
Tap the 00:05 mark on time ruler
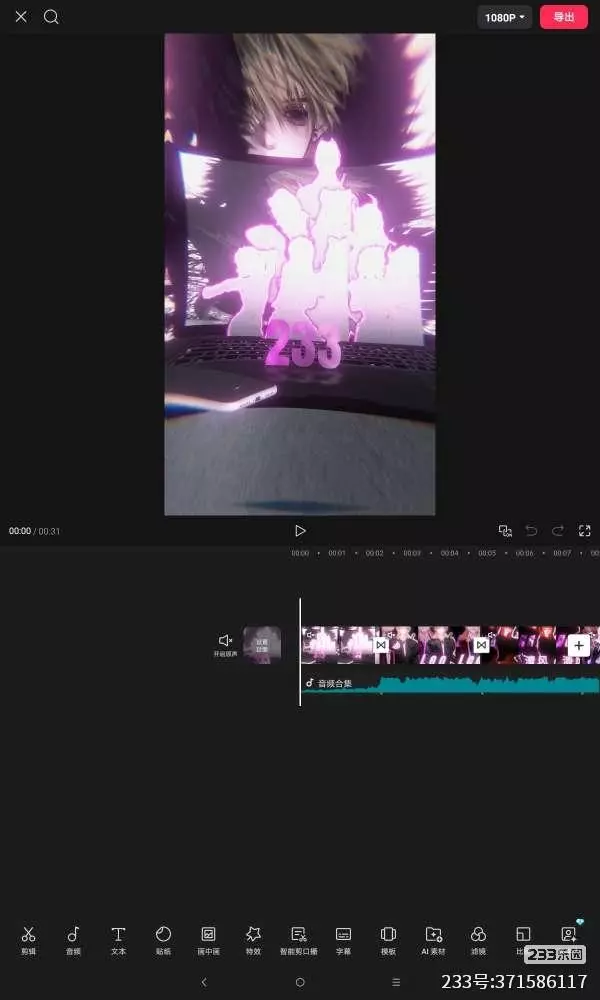(487, 554)
